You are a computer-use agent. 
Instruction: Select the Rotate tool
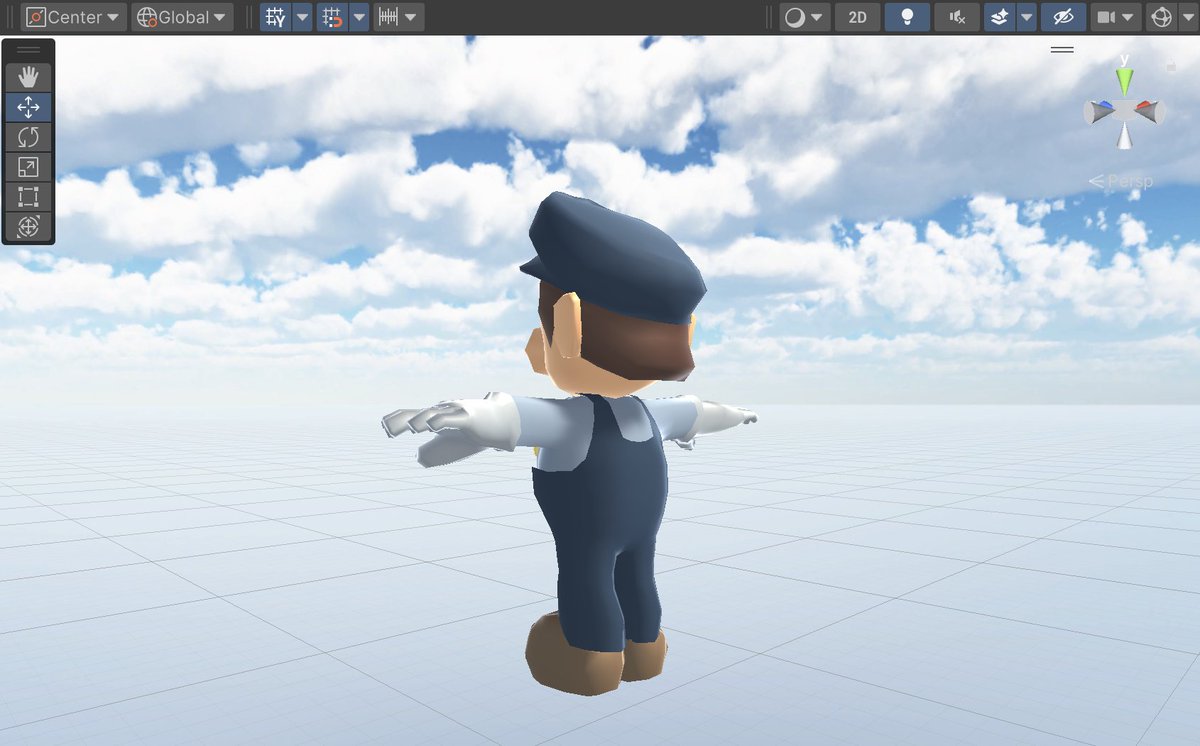pyautogui.click(x=28, y=137)
